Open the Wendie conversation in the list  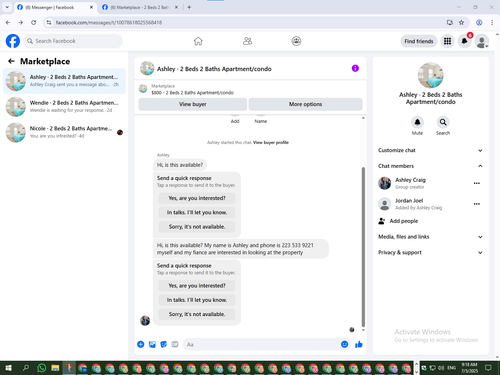coord(64,107)
